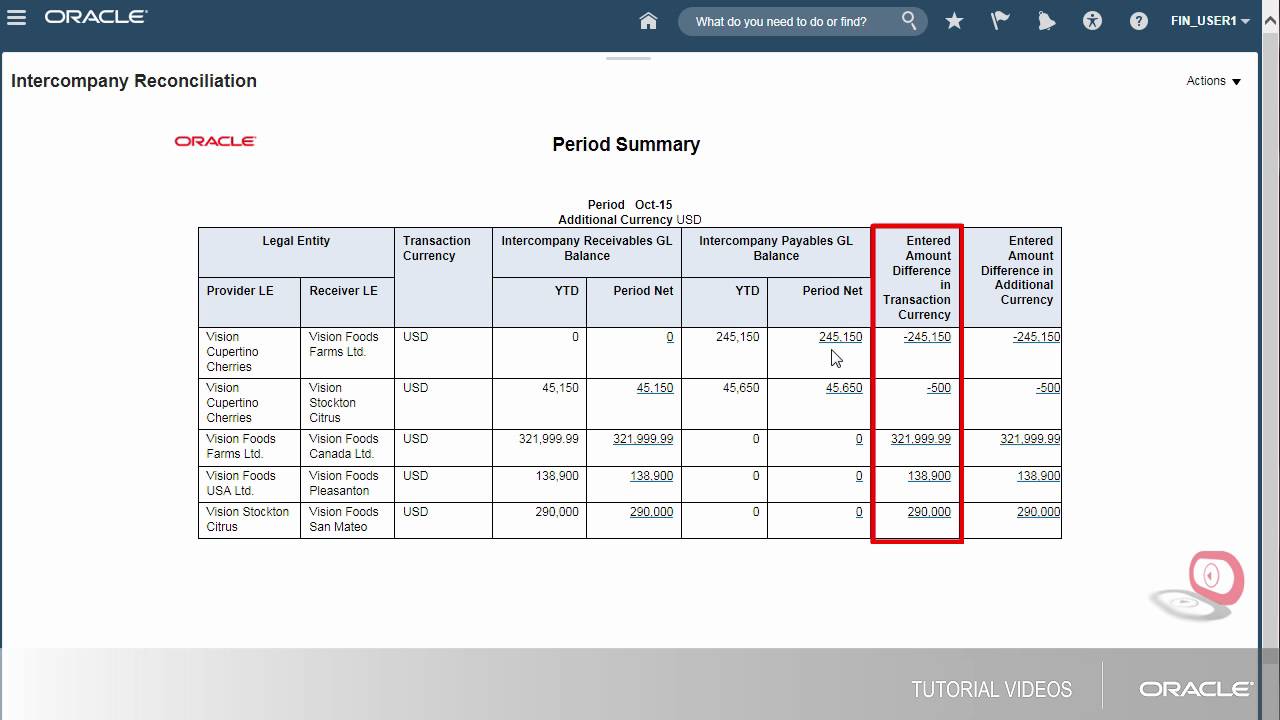Open Accessibility settings icon
The image size is (1280, 720).
pos(1092,21)
